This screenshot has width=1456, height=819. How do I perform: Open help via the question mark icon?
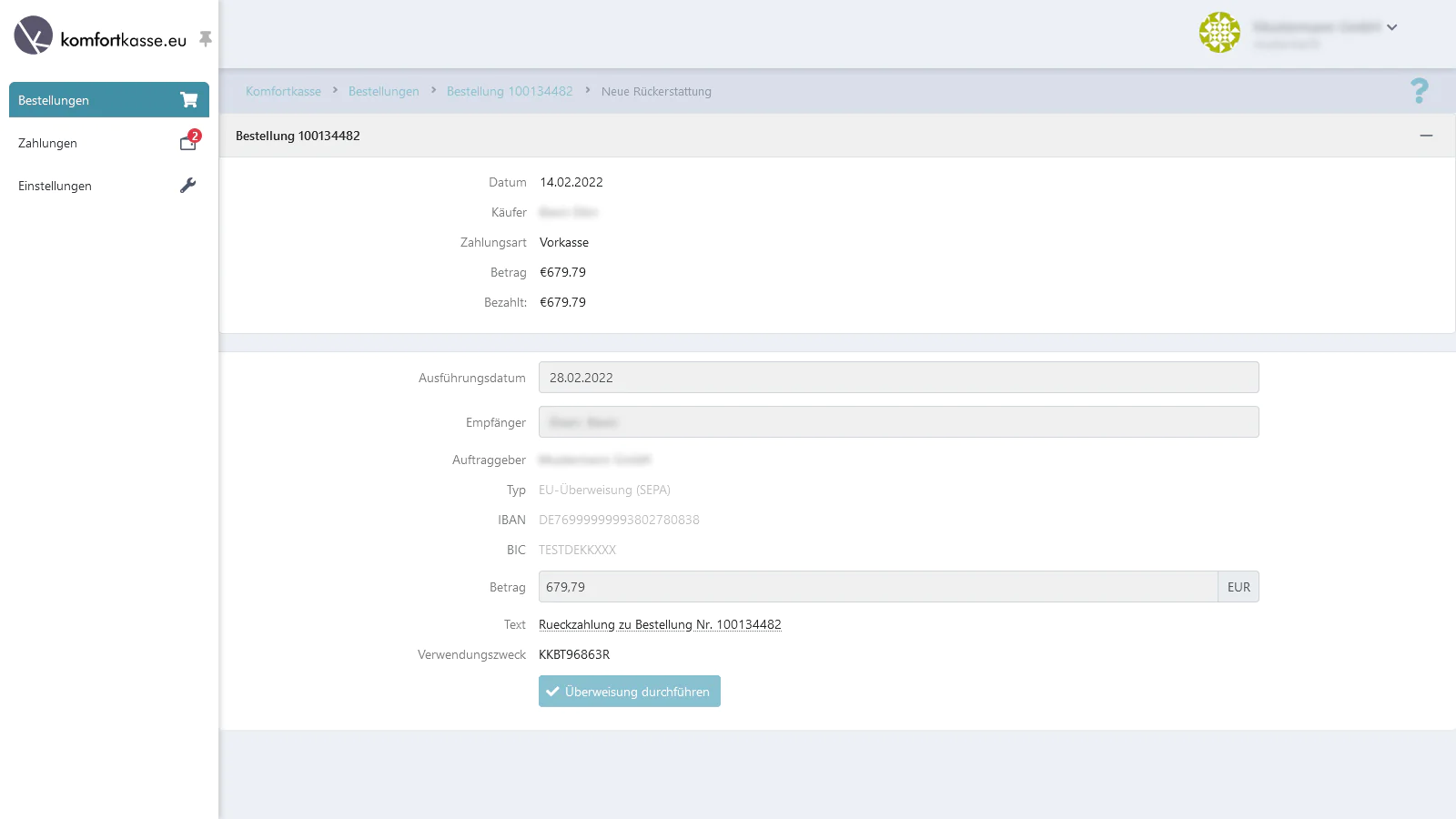(1419, 91)
